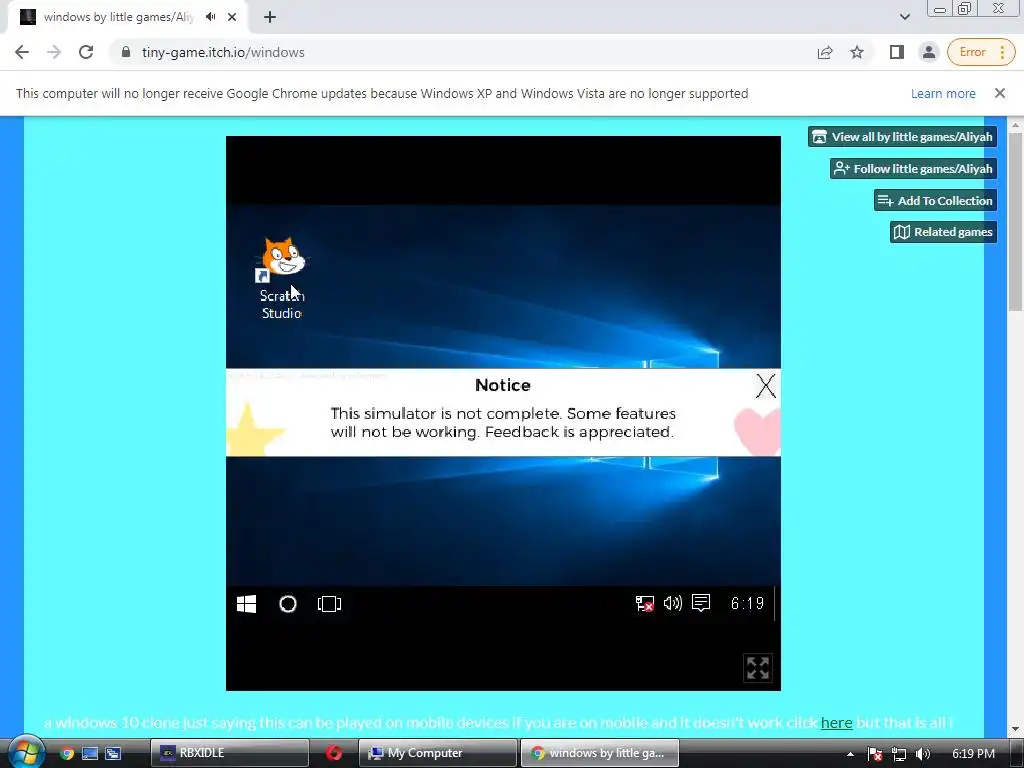Click Learn more in the update infobar
Screen dimensions: 1024x768
(943, 93)
